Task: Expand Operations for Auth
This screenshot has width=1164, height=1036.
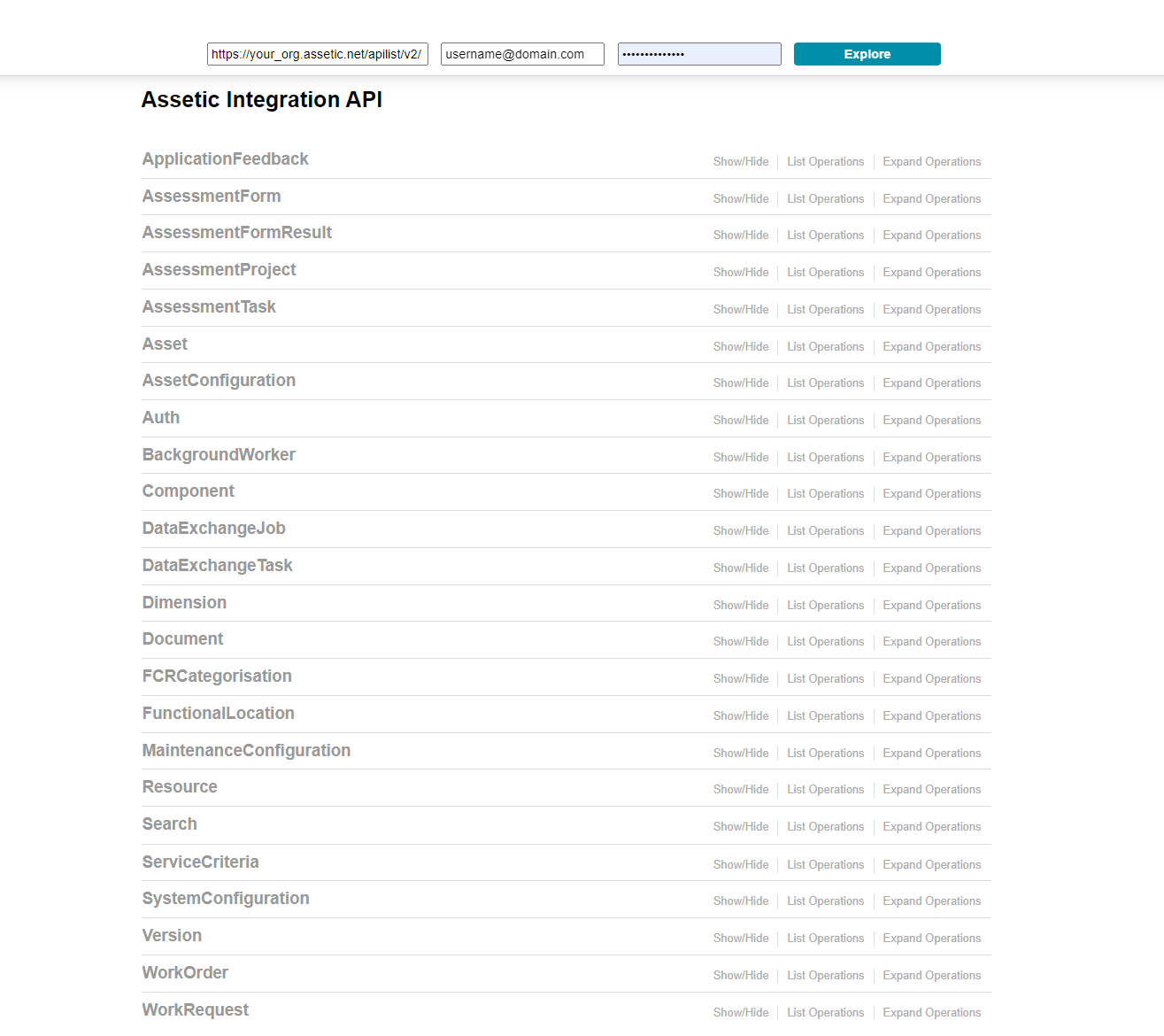Action: tap(931, 421)
